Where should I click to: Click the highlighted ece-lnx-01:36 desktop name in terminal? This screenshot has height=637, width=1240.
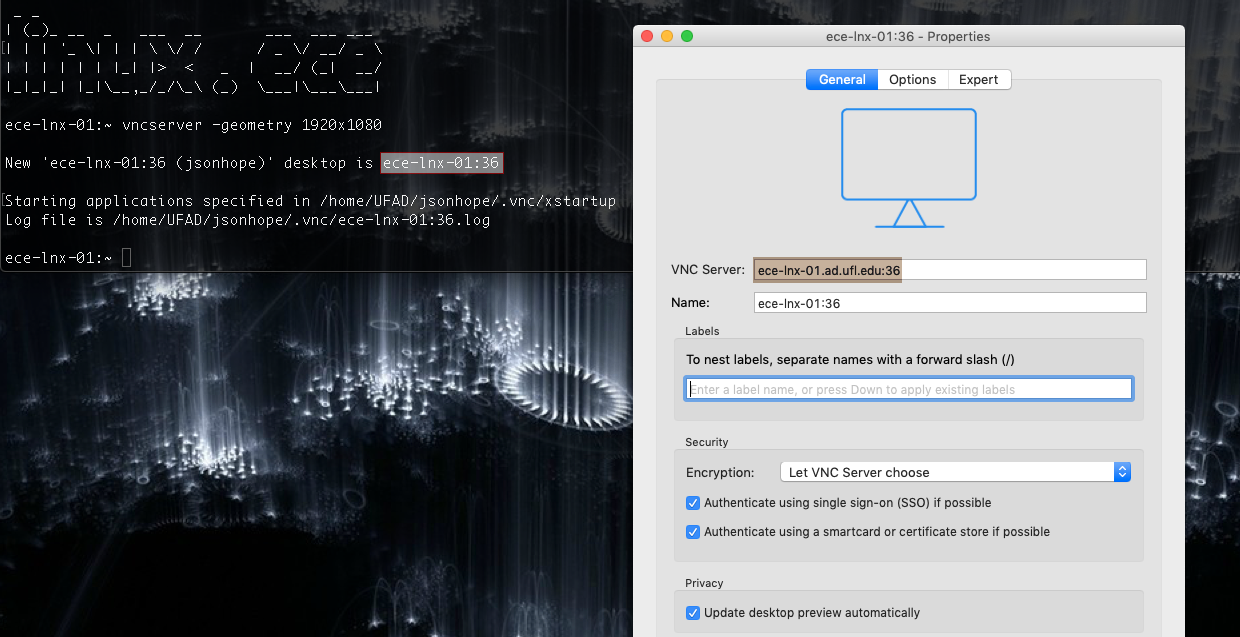point(441,162)
